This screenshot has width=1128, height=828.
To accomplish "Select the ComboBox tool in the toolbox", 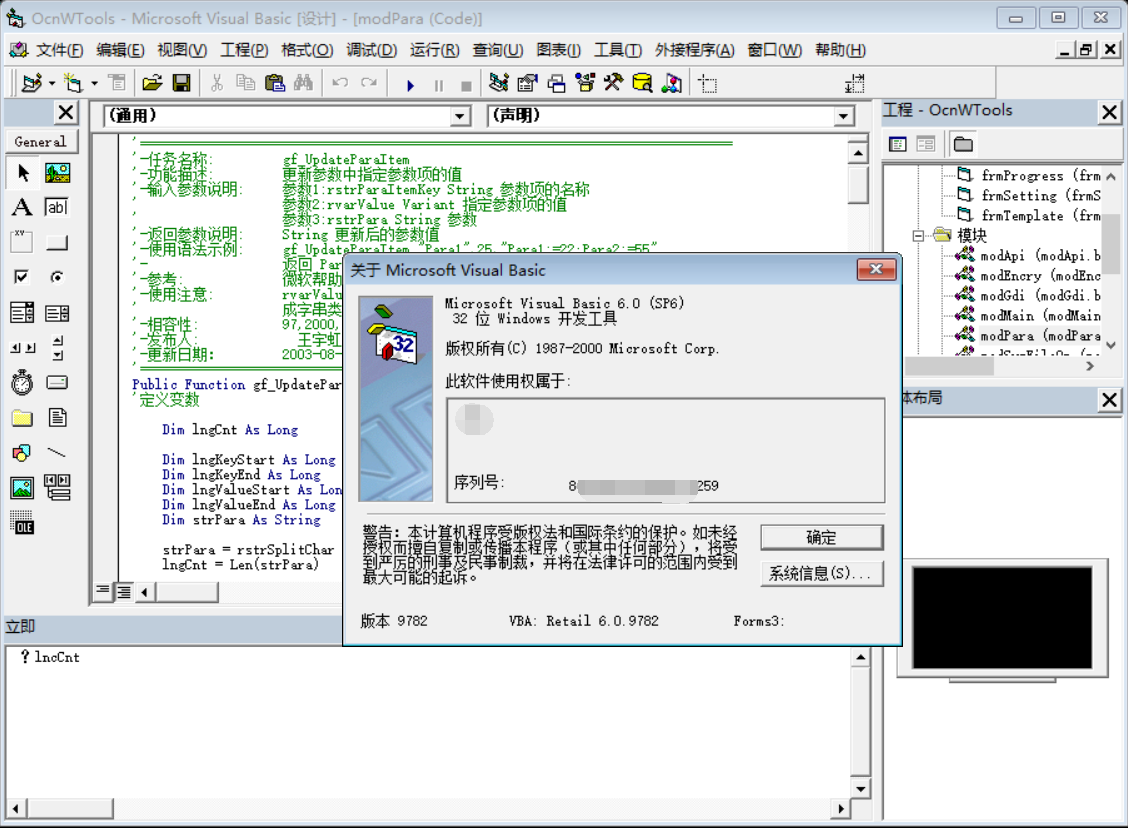I will [20, 312].
